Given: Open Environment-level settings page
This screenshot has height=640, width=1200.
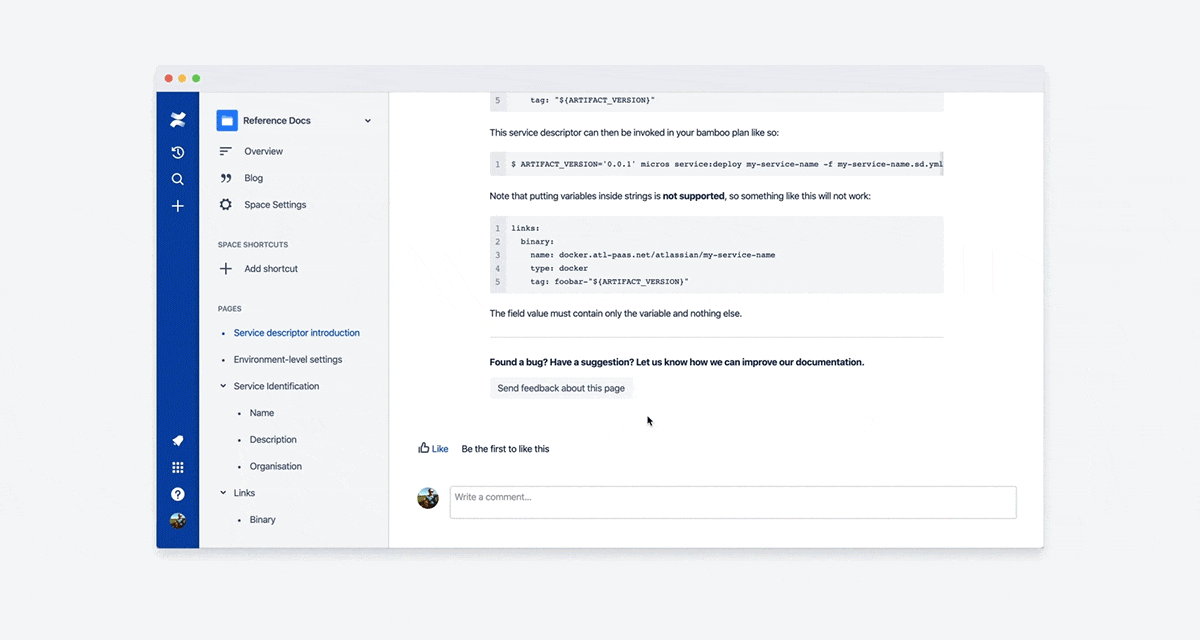Looking at the screenshot, I should click(288, 360).
